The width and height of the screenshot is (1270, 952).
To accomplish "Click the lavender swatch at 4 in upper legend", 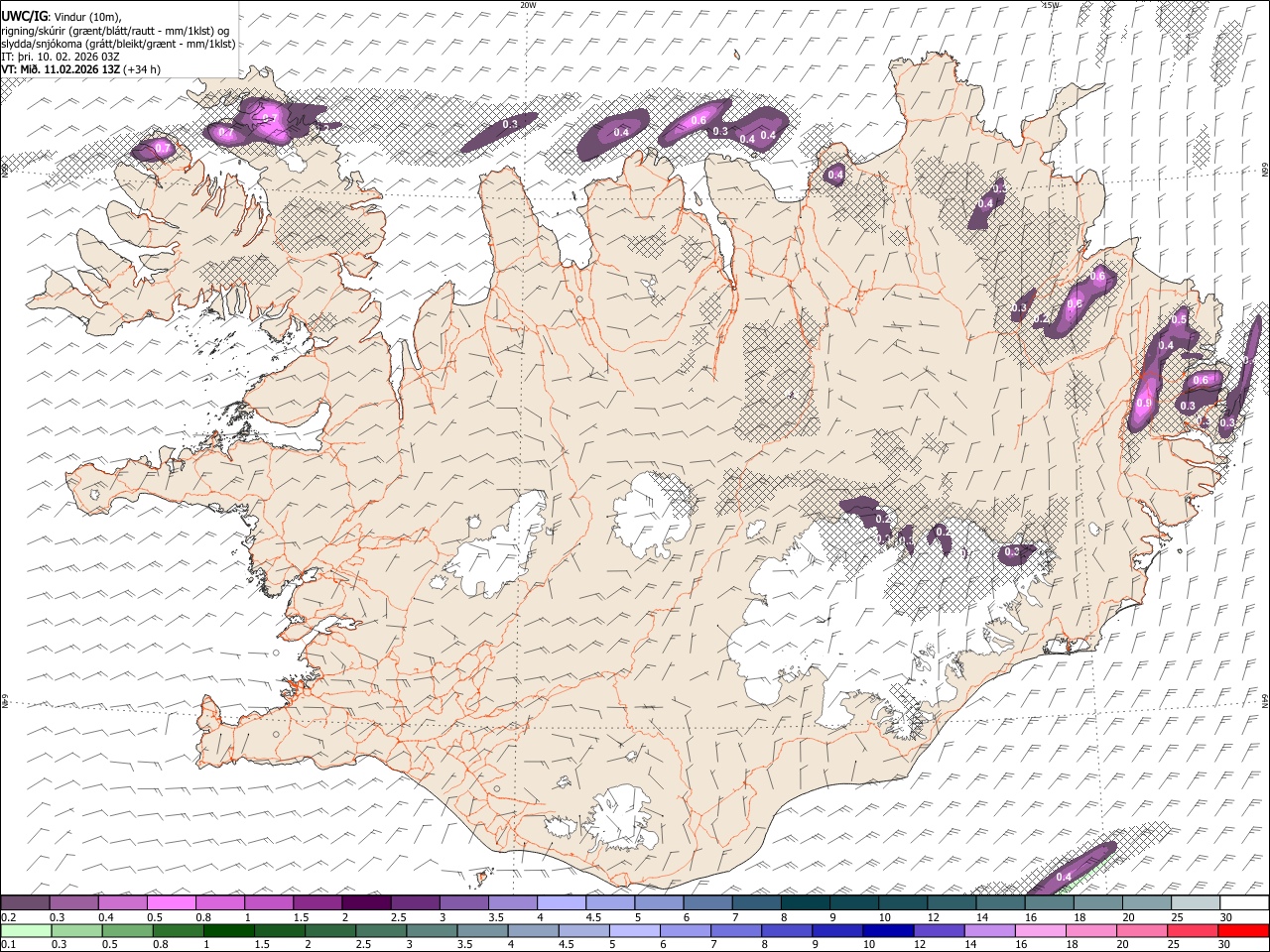I will tap(561, 902).
